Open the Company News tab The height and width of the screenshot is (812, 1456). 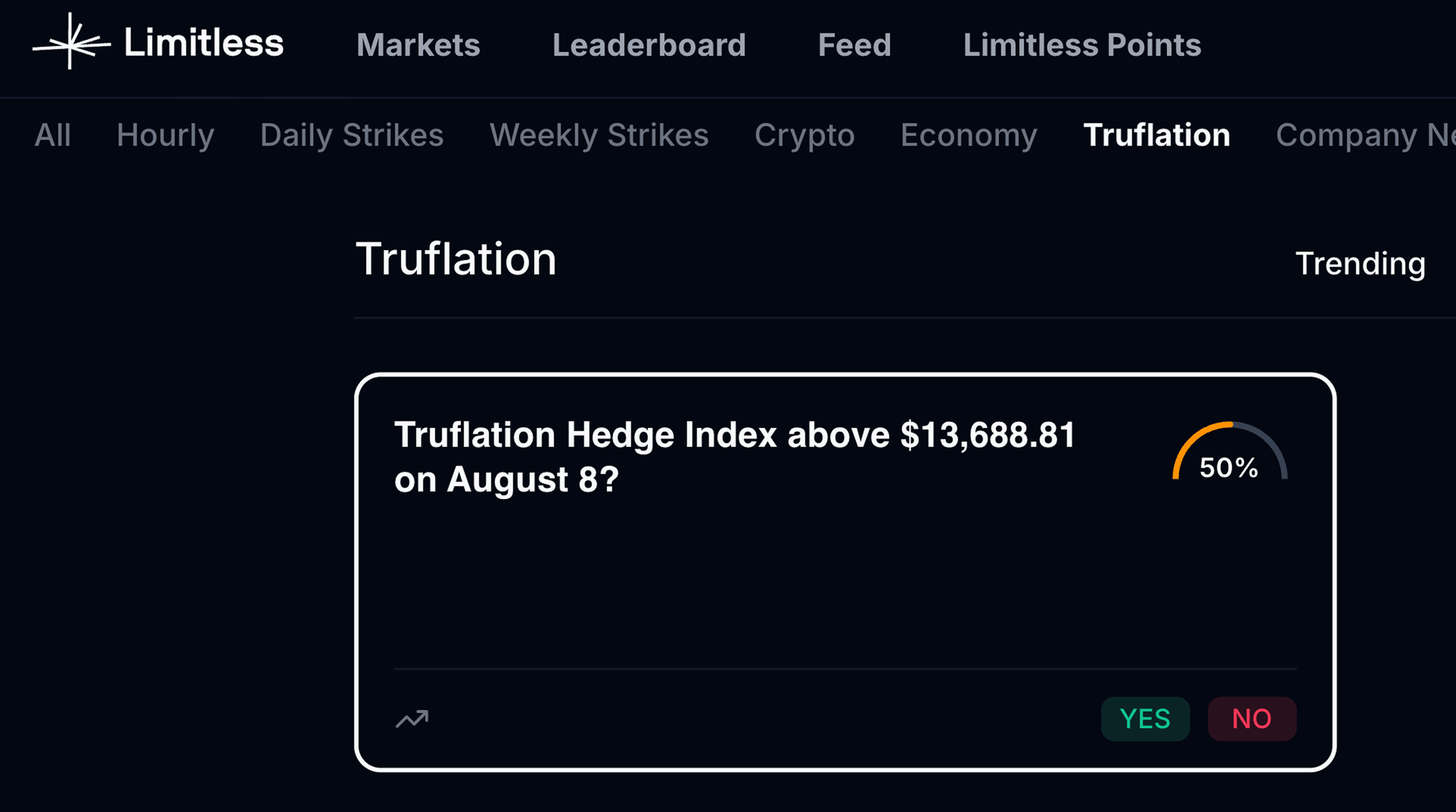tap(1364, 135)
